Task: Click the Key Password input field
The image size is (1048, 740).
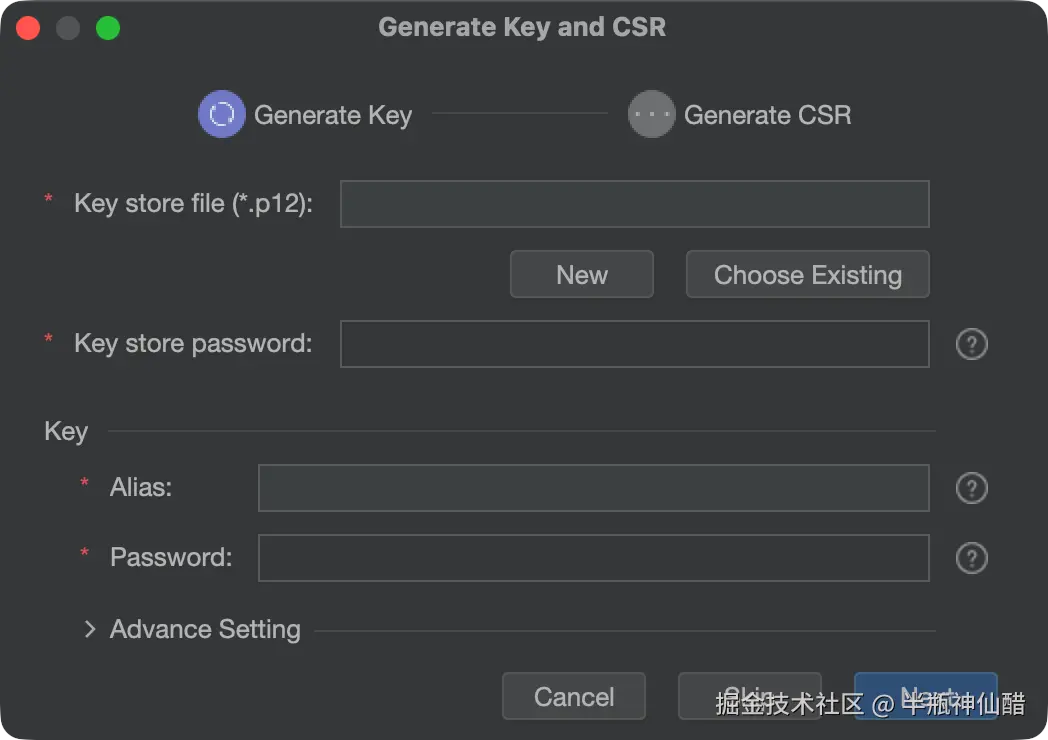Action: pos(593,558)
